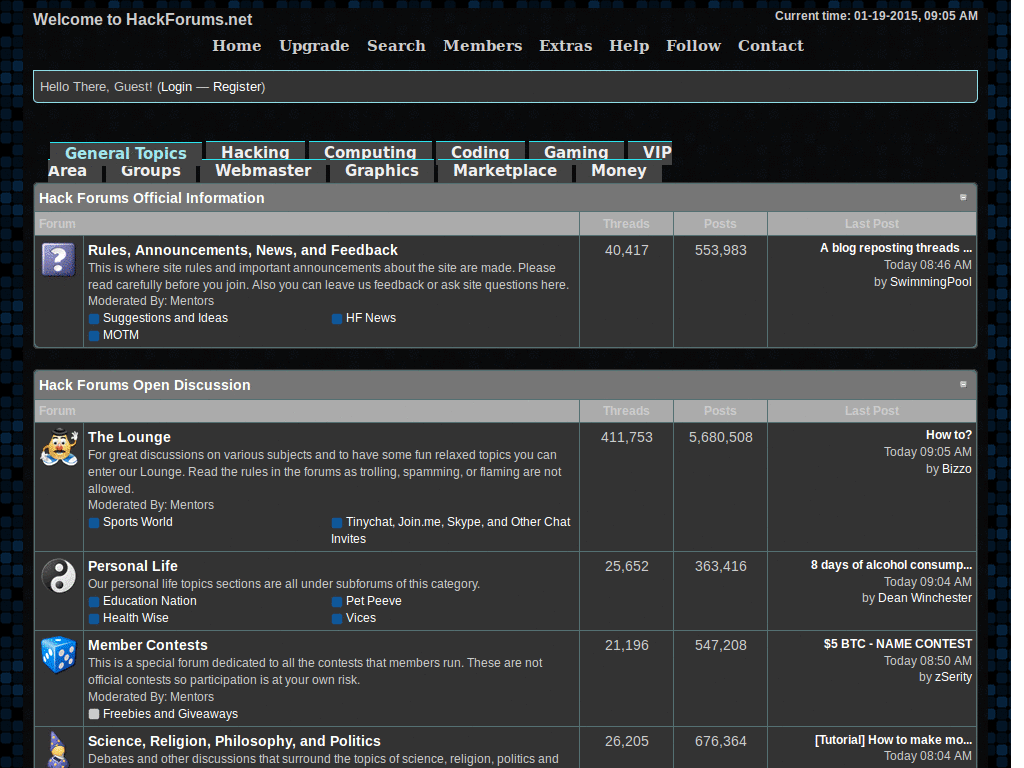Switch to the Hacking tab
The width and height of the screenshot is (1024, 768).
(255, 152)
